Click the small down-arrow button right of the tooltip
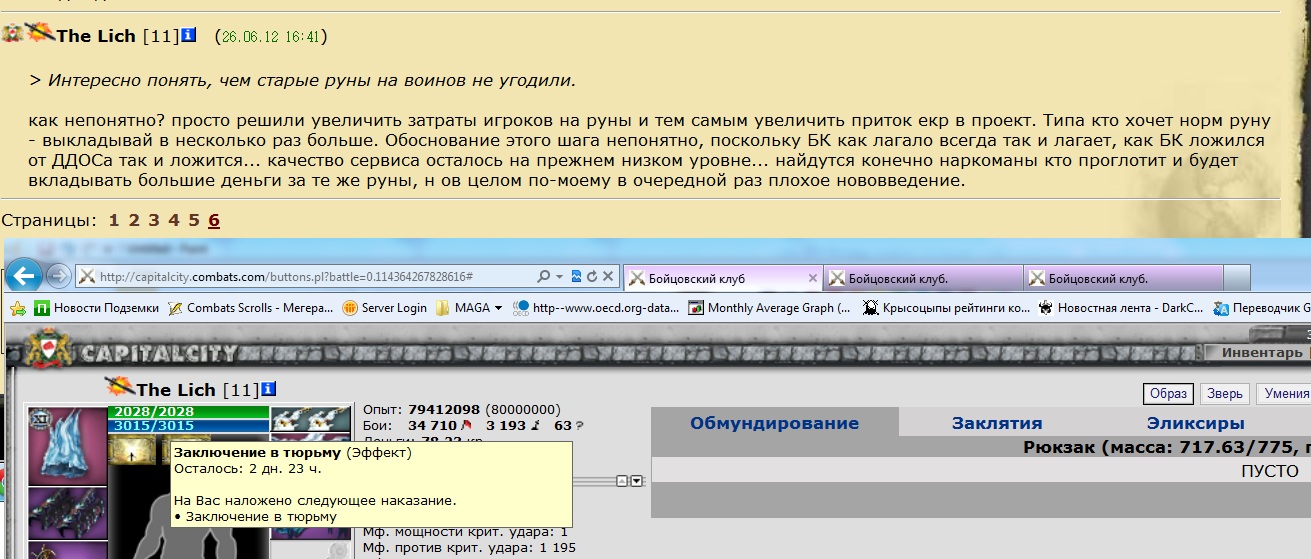1311x559 pixels. tap(637, 481)
